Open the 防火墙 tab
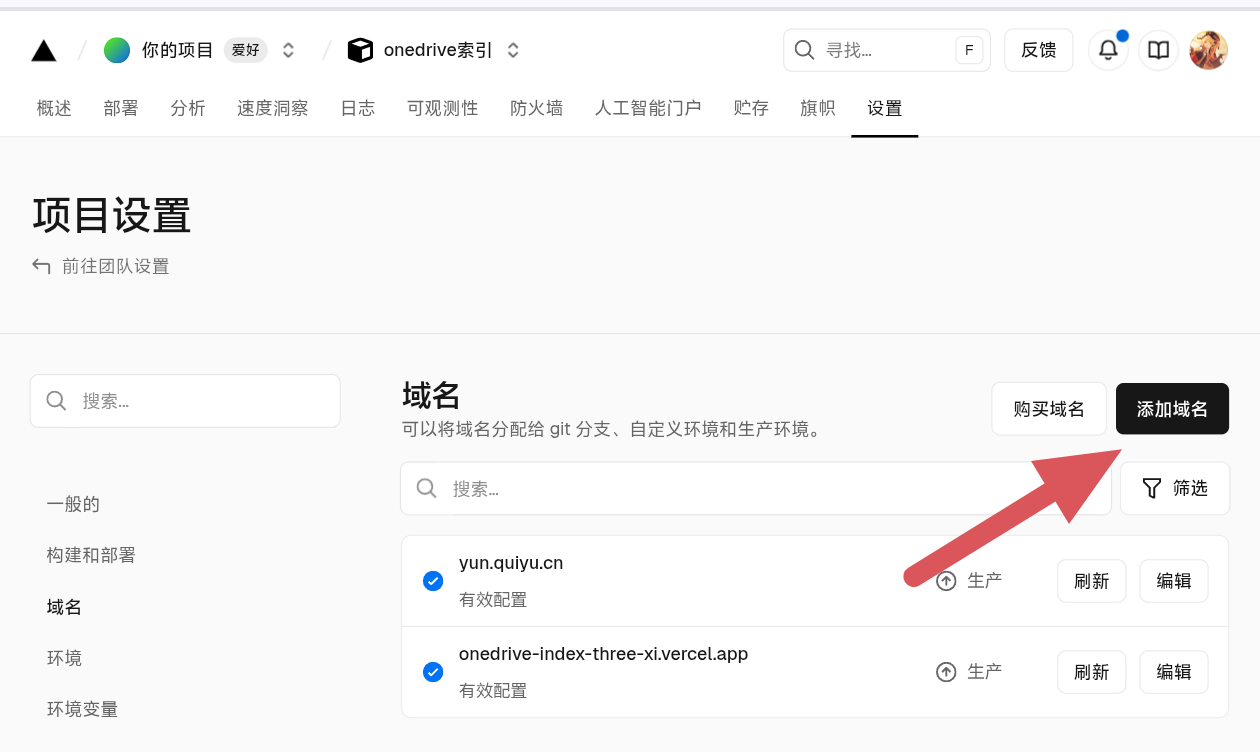Image resolution: width=1260 pixels, height=752 pixels. tap(536, 108)
